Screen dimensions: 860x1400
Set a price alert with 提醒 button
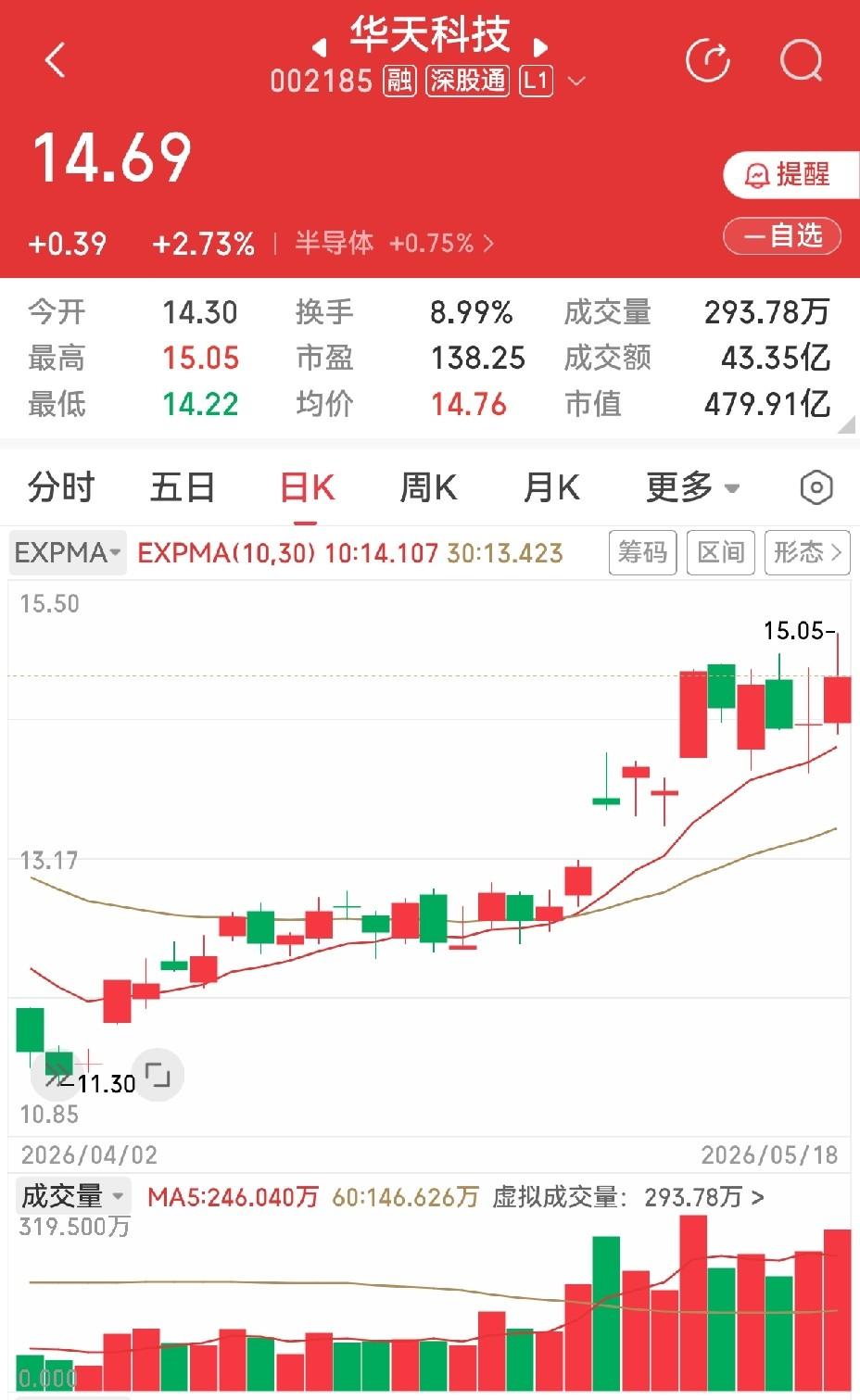click(790, 174)
